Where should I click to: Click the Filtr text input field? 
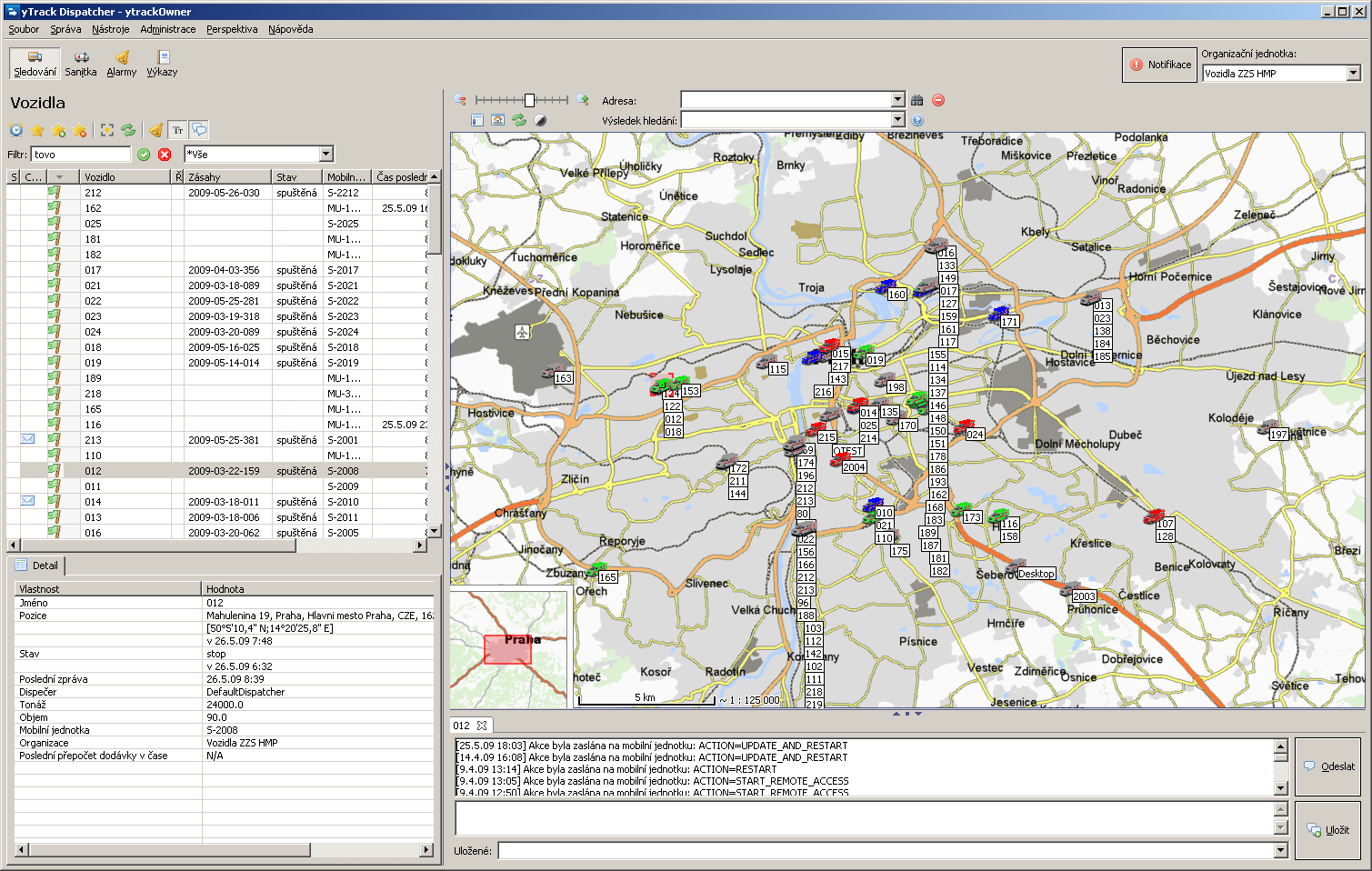click(x=81, y=155)
